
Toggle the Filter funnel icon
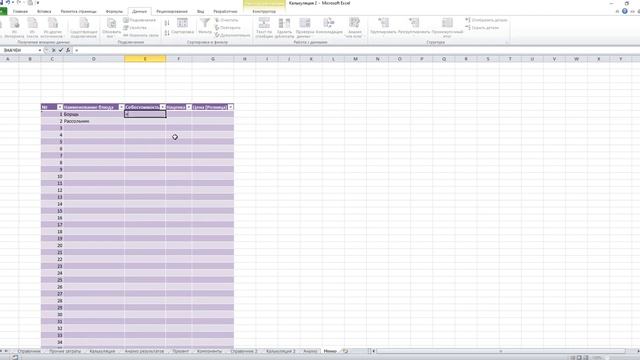pyautogui.click(x=205, y=26)
